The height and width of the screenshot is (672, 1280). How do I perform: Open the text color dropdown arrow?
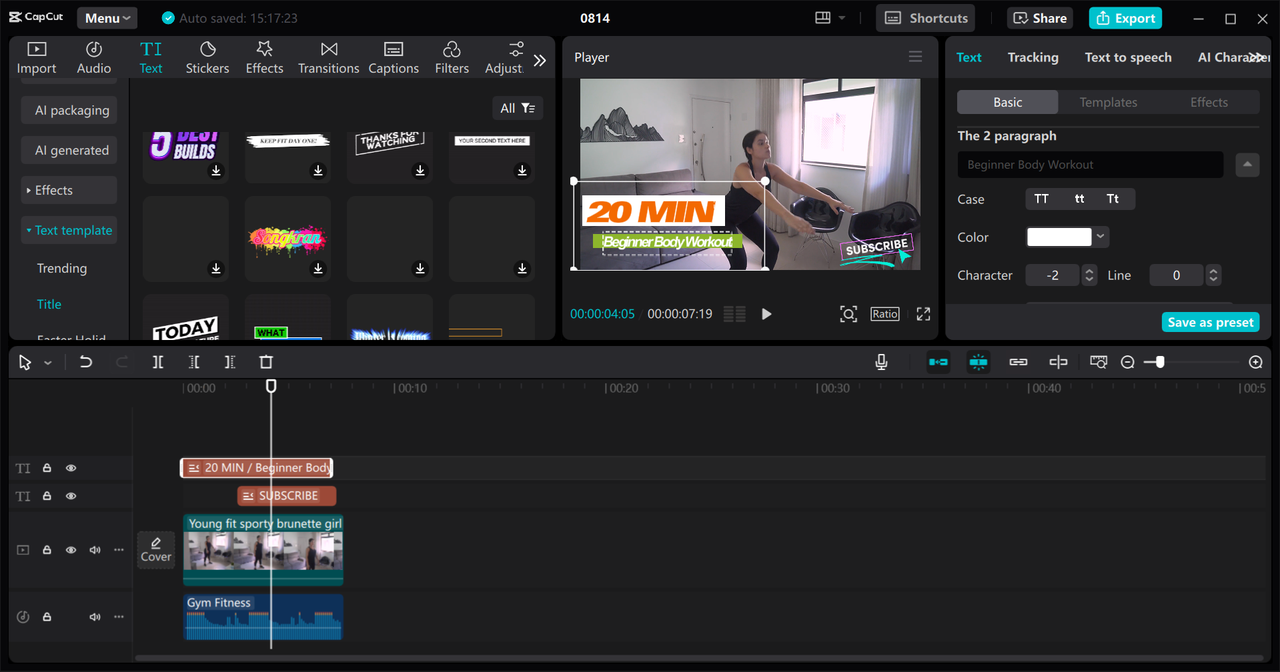click(1101, 237)
